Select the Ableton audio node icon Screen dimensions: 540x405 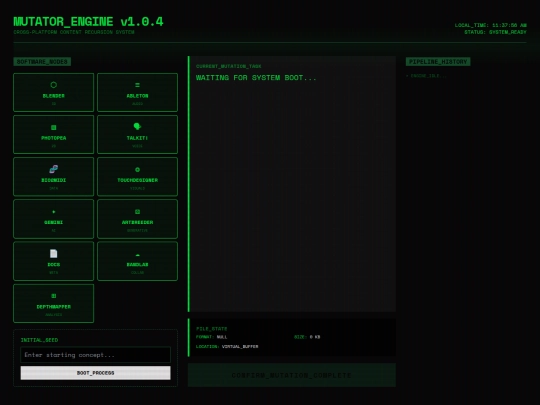click(137, 85)
